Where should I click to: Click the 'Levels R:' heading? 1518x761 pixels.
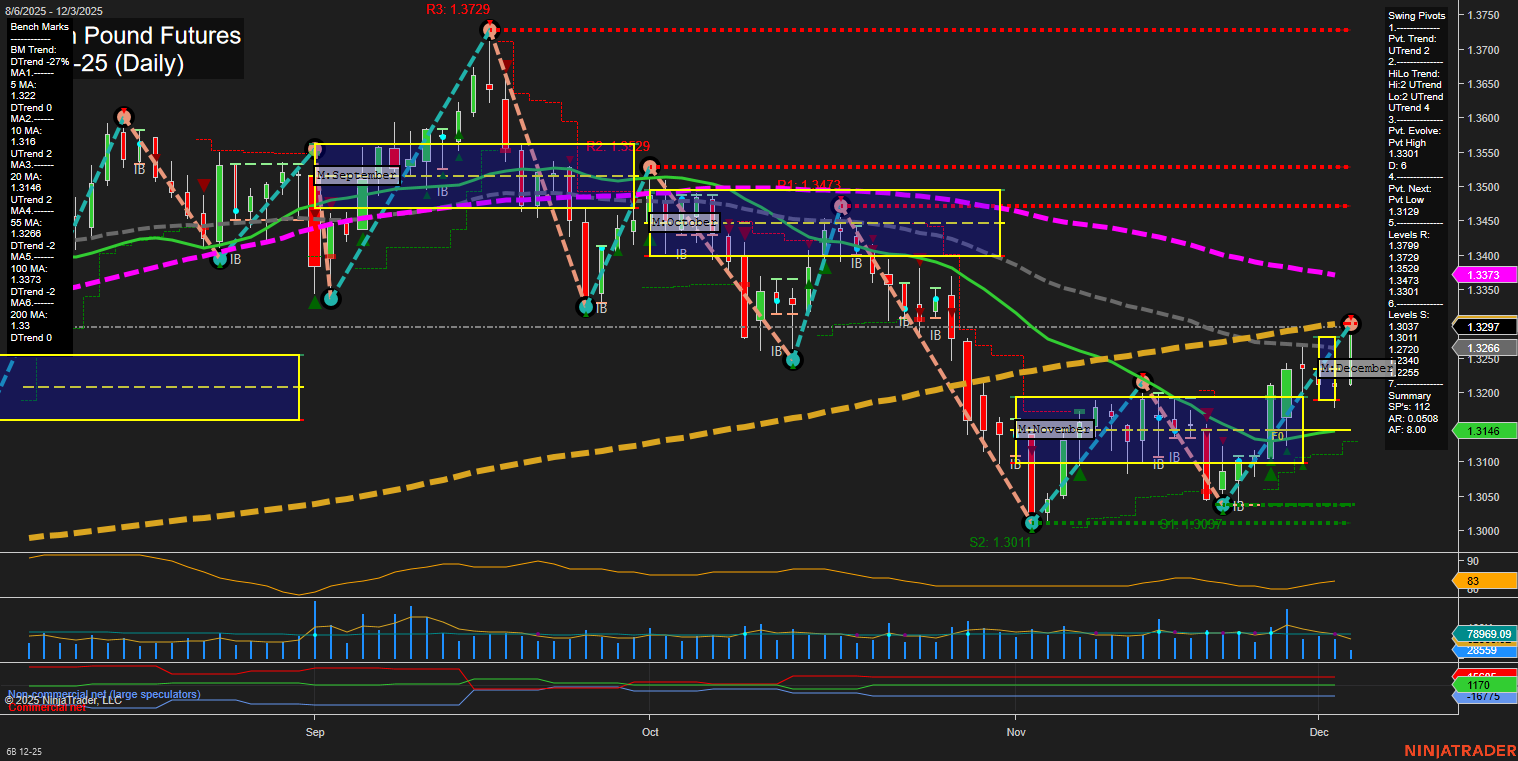tap(1410, 234)
